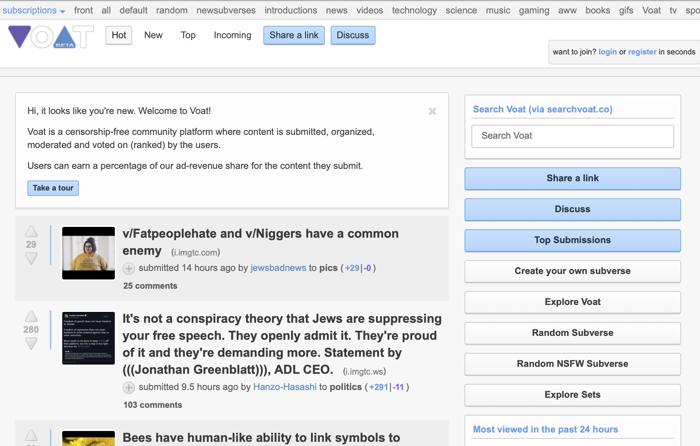Open the subscriptions dropdown

pos(33,10)
